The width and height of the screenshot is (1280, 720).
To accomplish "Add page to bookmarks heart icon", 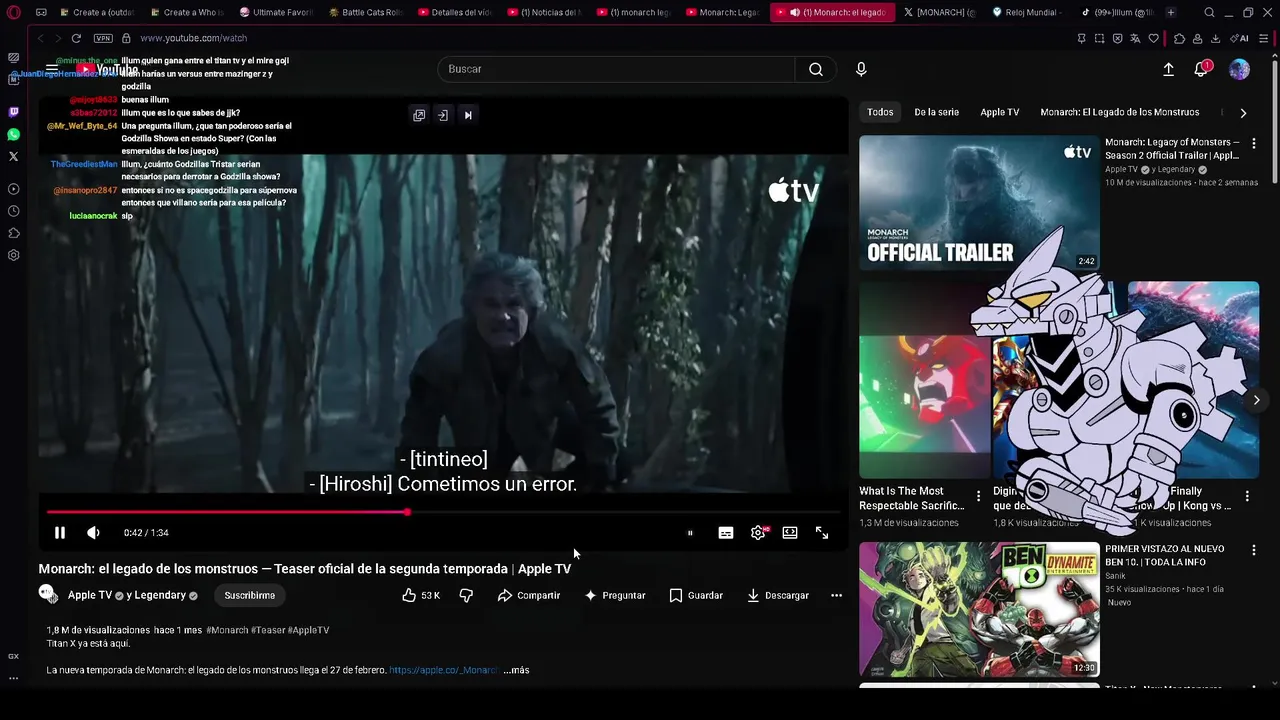I will click(1153, 38).
